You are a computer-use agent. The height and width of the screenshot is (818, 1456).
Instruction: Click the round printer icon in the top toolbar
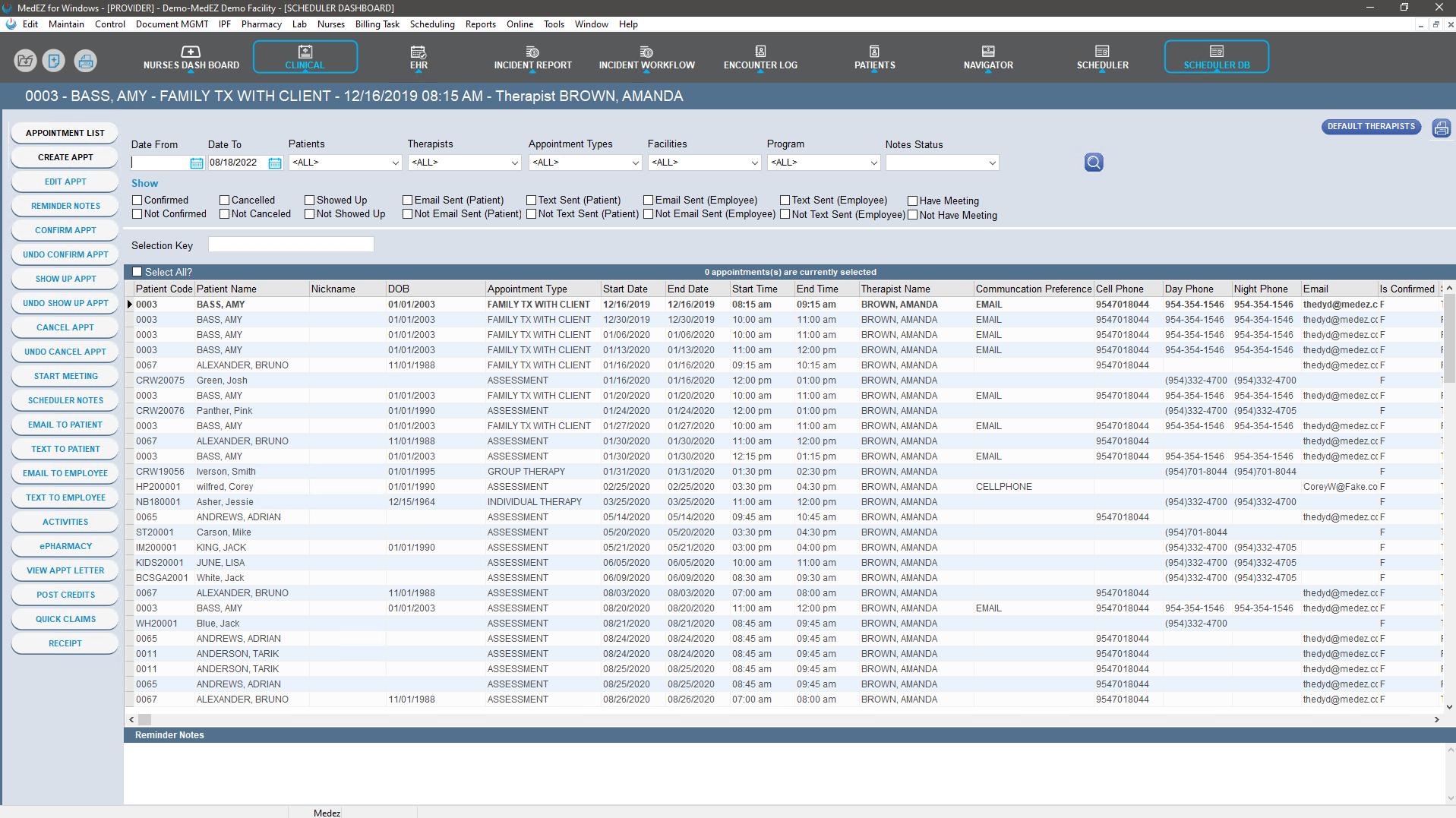point(85,61)
